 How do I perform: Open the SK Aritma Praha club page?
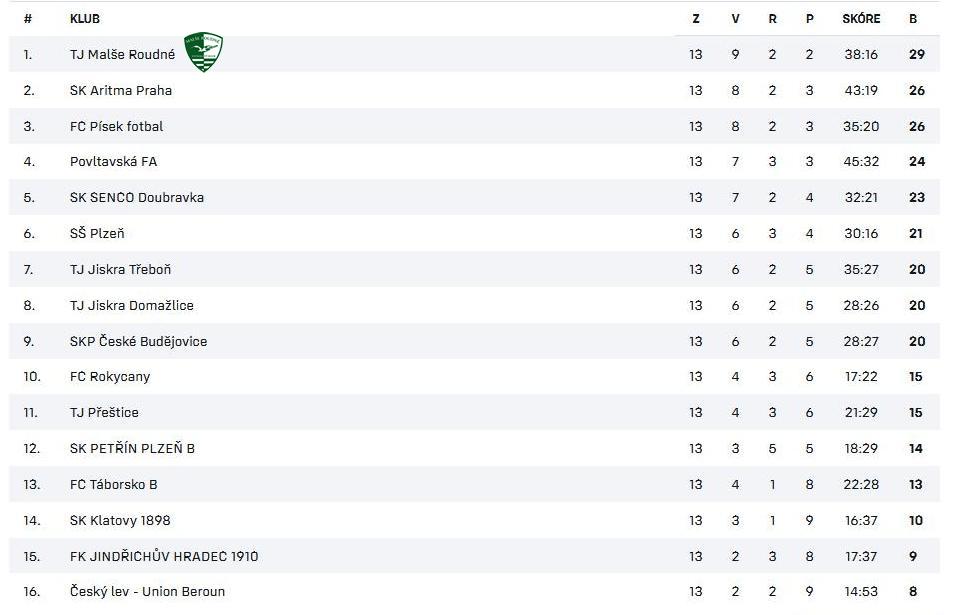pos(121,90)
